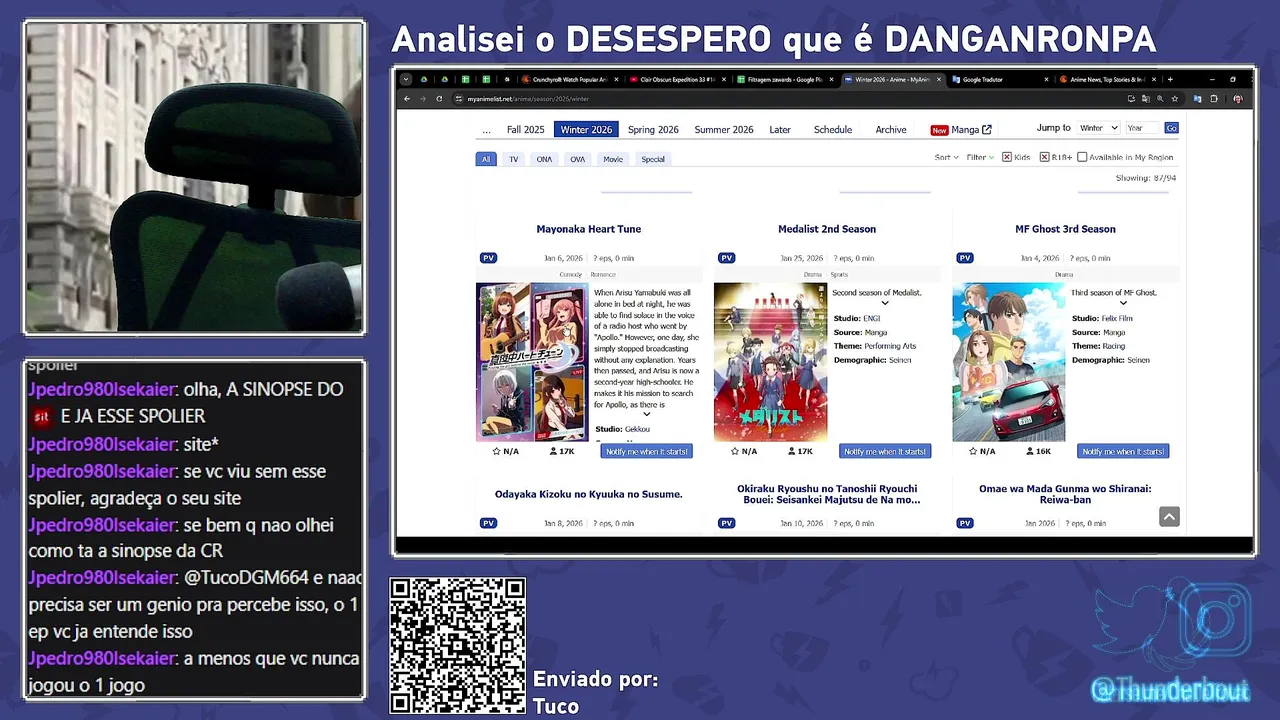Click the ellipsis for earlier seasons
Screen dimensions: 1280x720
point(486,130)
